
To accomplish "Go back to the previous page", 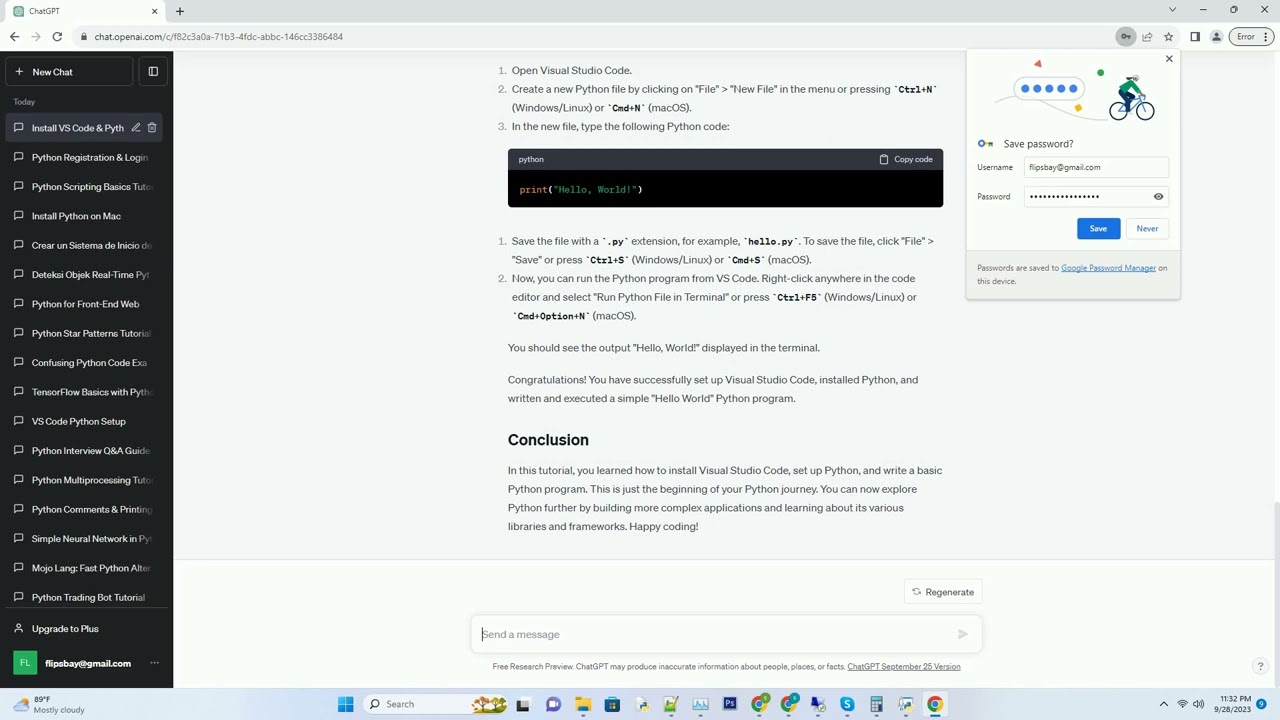I will [14, 37].
